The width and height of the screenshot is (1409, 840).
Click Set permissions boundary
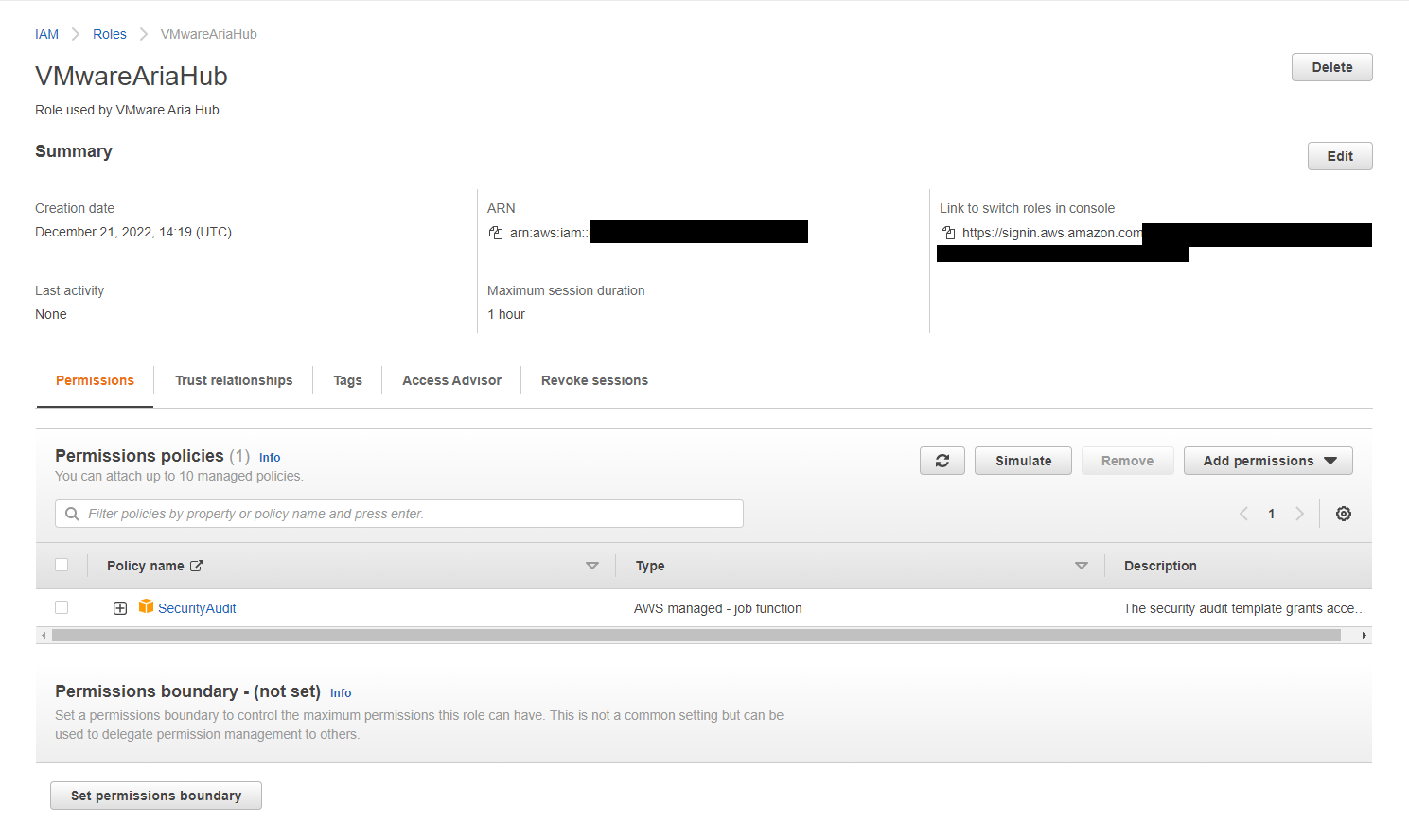click(155, 796)
